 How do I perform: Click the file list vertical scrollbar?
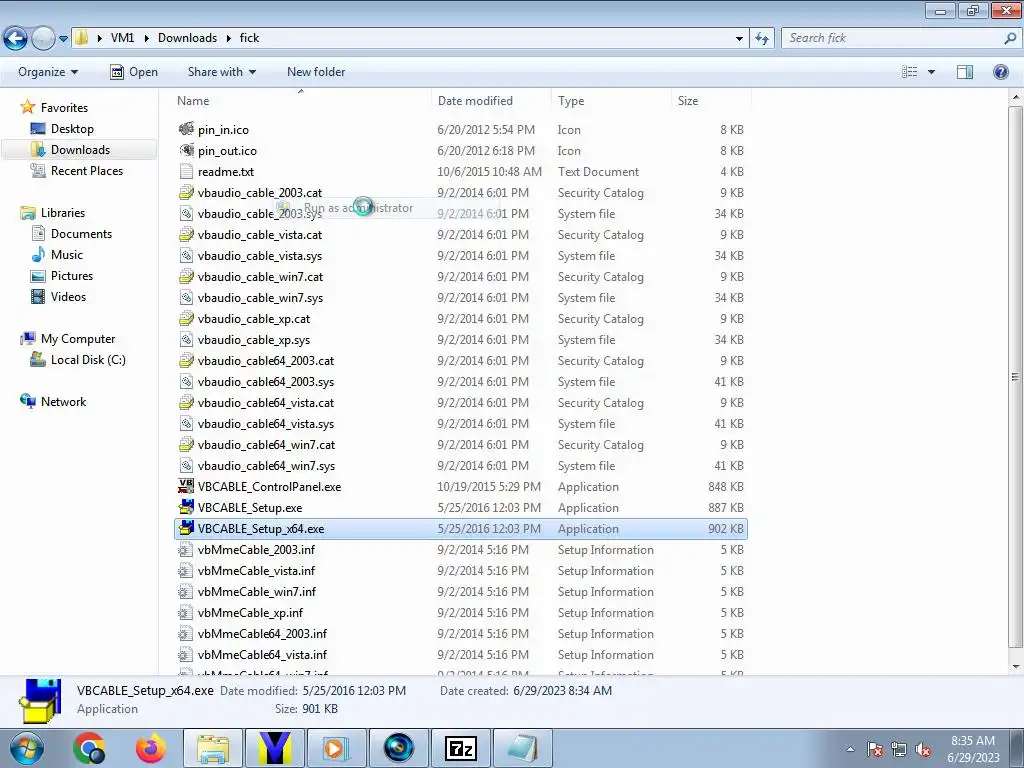tap(1016, 377)
